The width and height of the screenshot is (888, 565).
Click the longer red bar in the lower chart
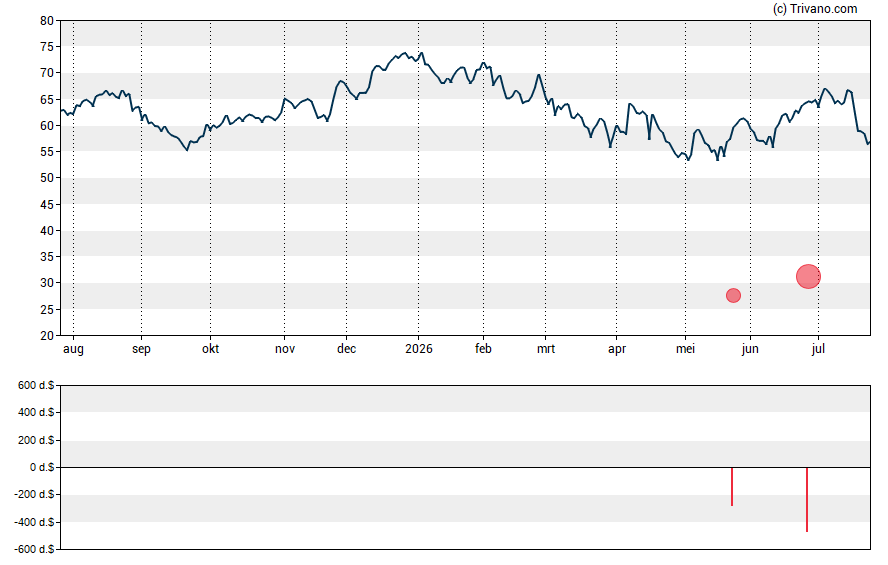coord(807,499)
